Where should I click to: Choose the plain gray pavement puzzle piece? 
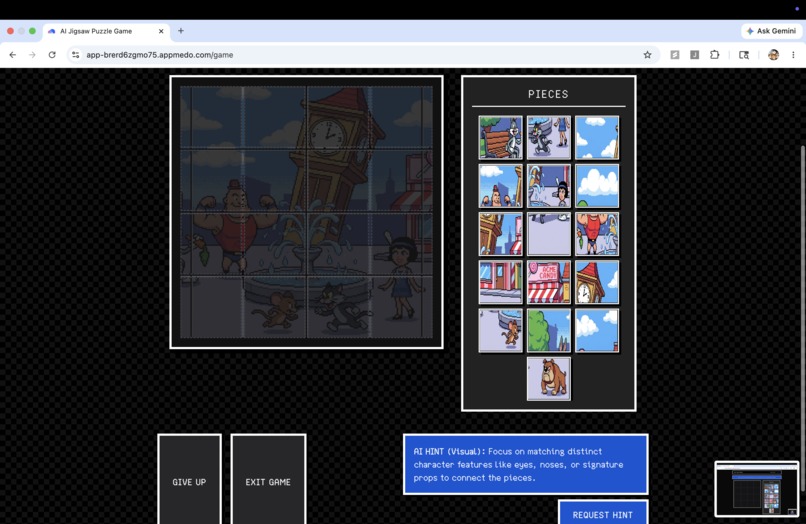(548, 234)
